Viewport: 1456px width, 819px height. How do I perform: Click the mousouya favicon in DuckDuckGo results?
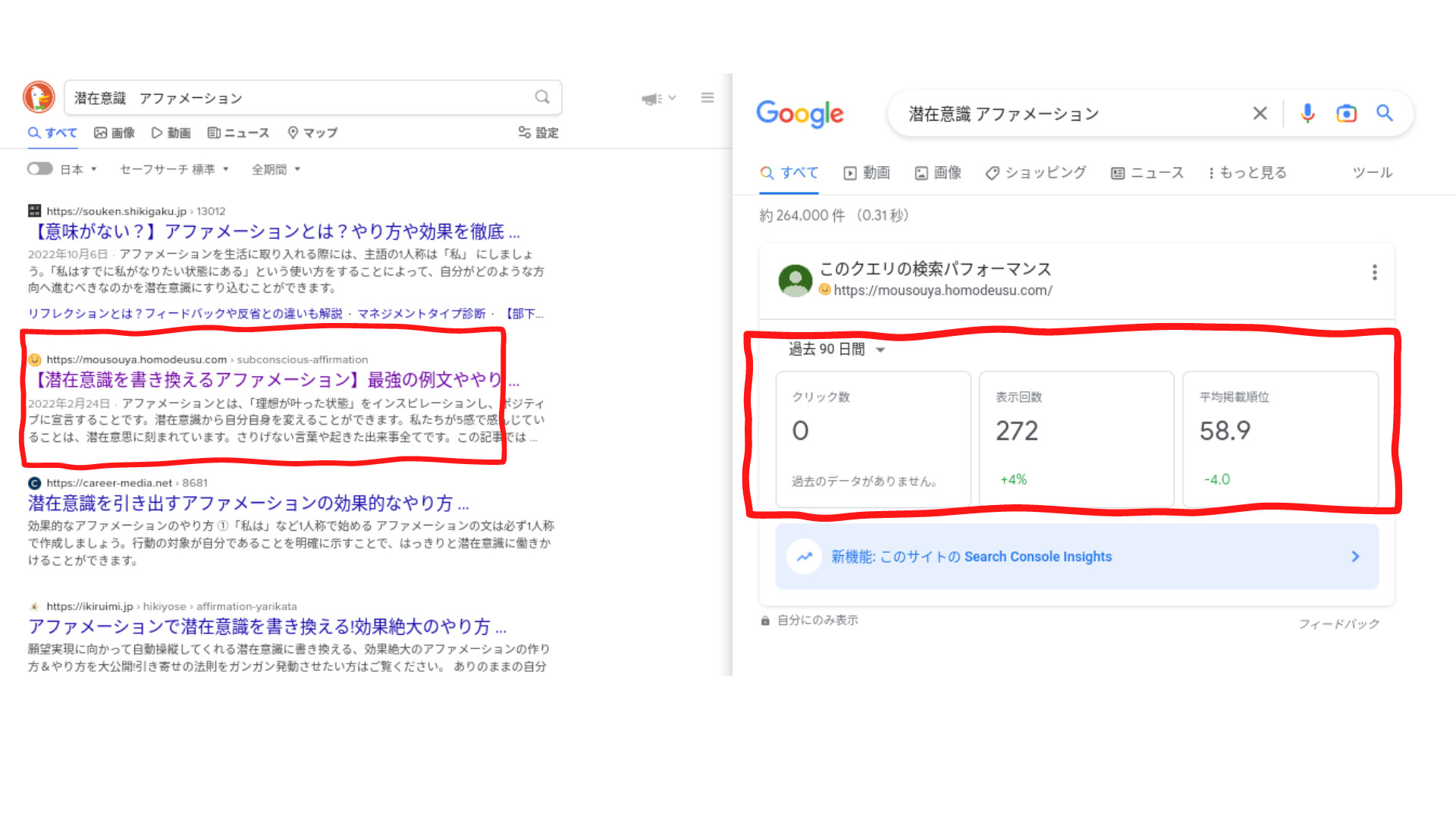[x=34, y=359]
